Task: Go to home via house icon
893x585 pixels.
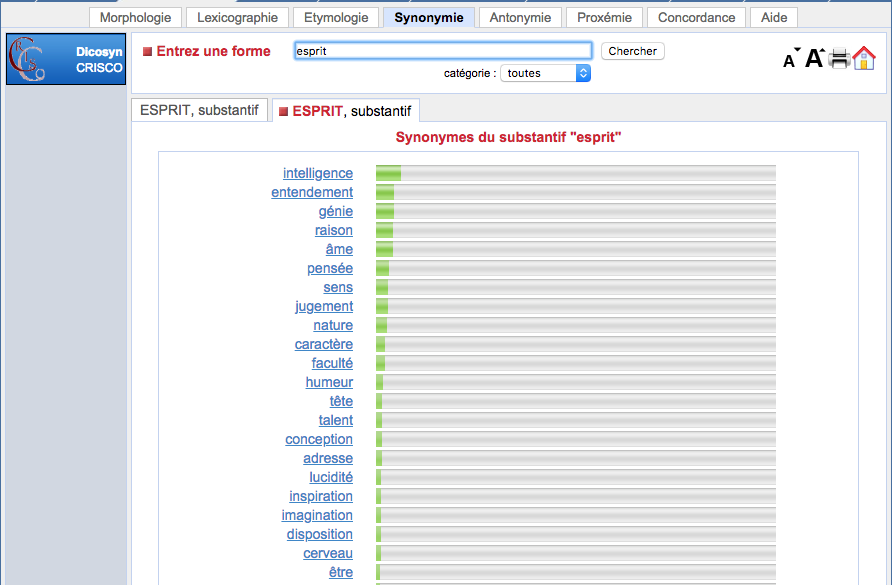Action: coord(864,58)
